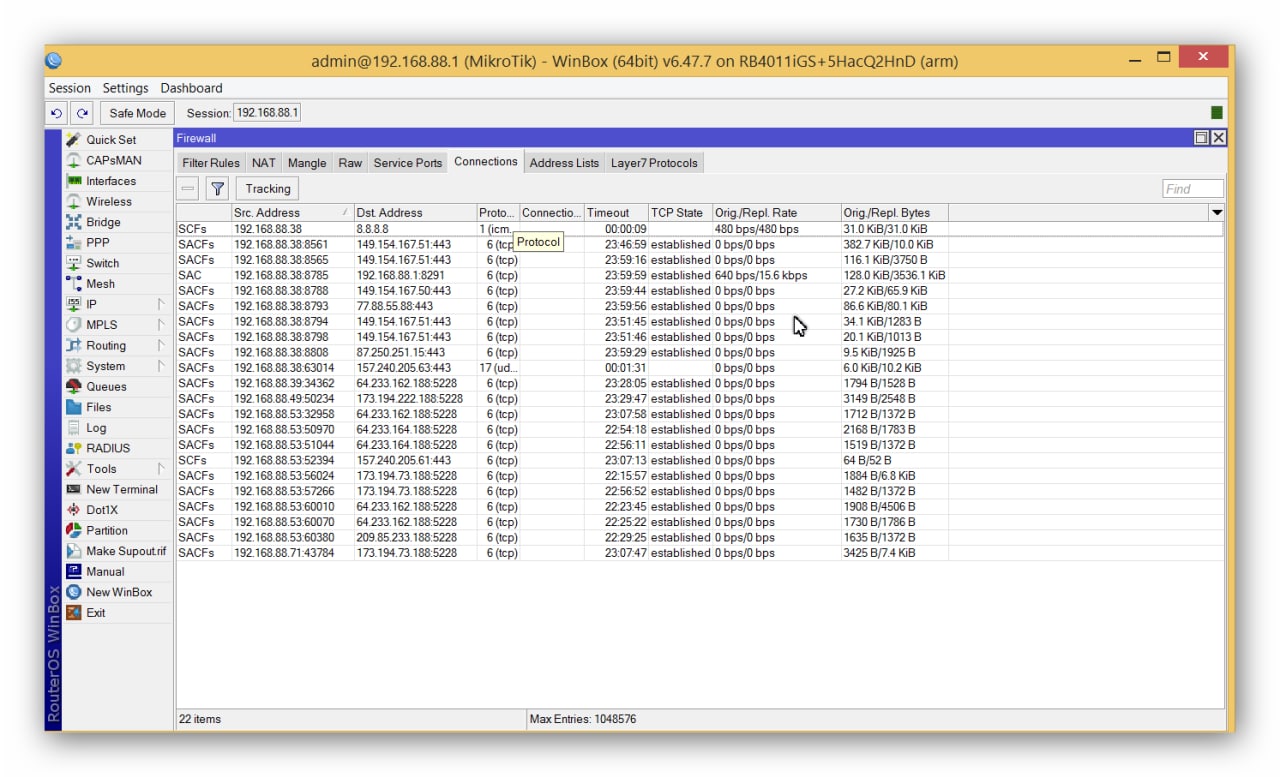Open the Session menu
This screenshot has height=777, width=1280.
(x=70, y=88)
